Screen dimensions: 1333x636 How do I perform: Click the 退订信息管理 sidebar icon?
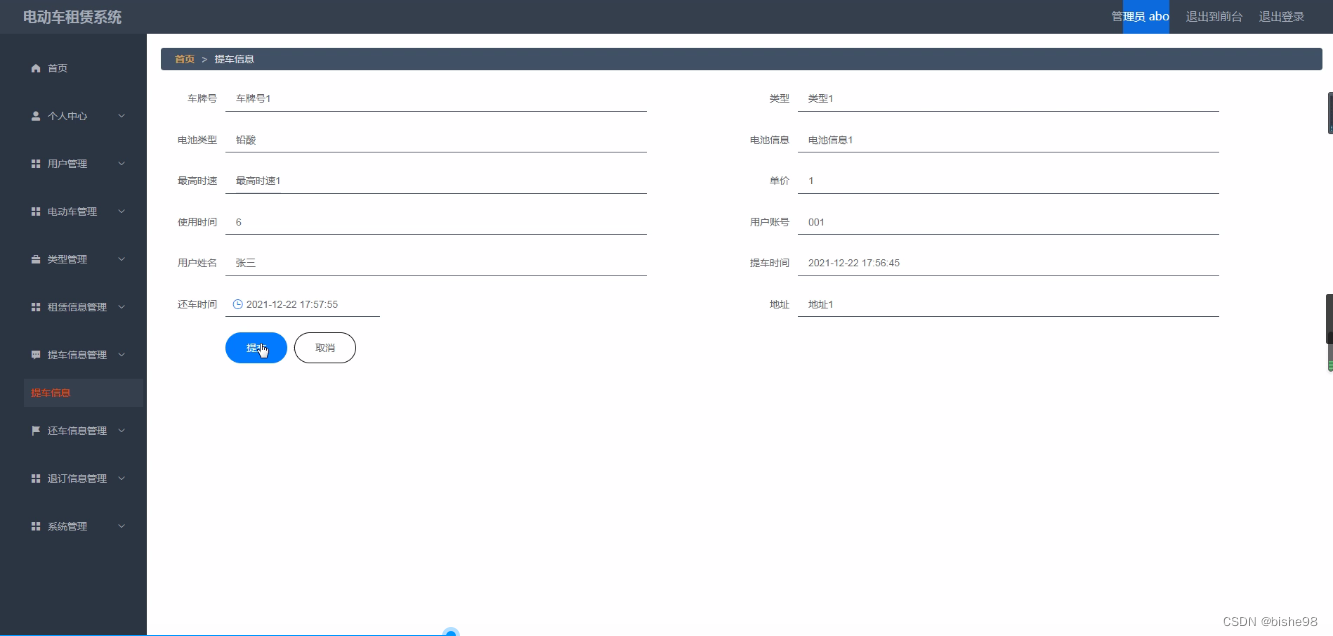point(37,478)
